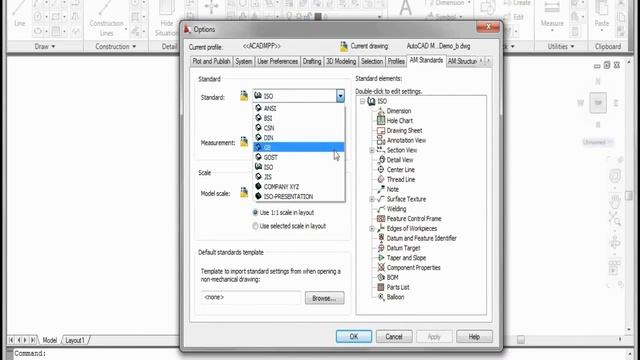Select Use 1:1 scale in layout
Viewport: 640px width, 360px height.
pos(255,213)
